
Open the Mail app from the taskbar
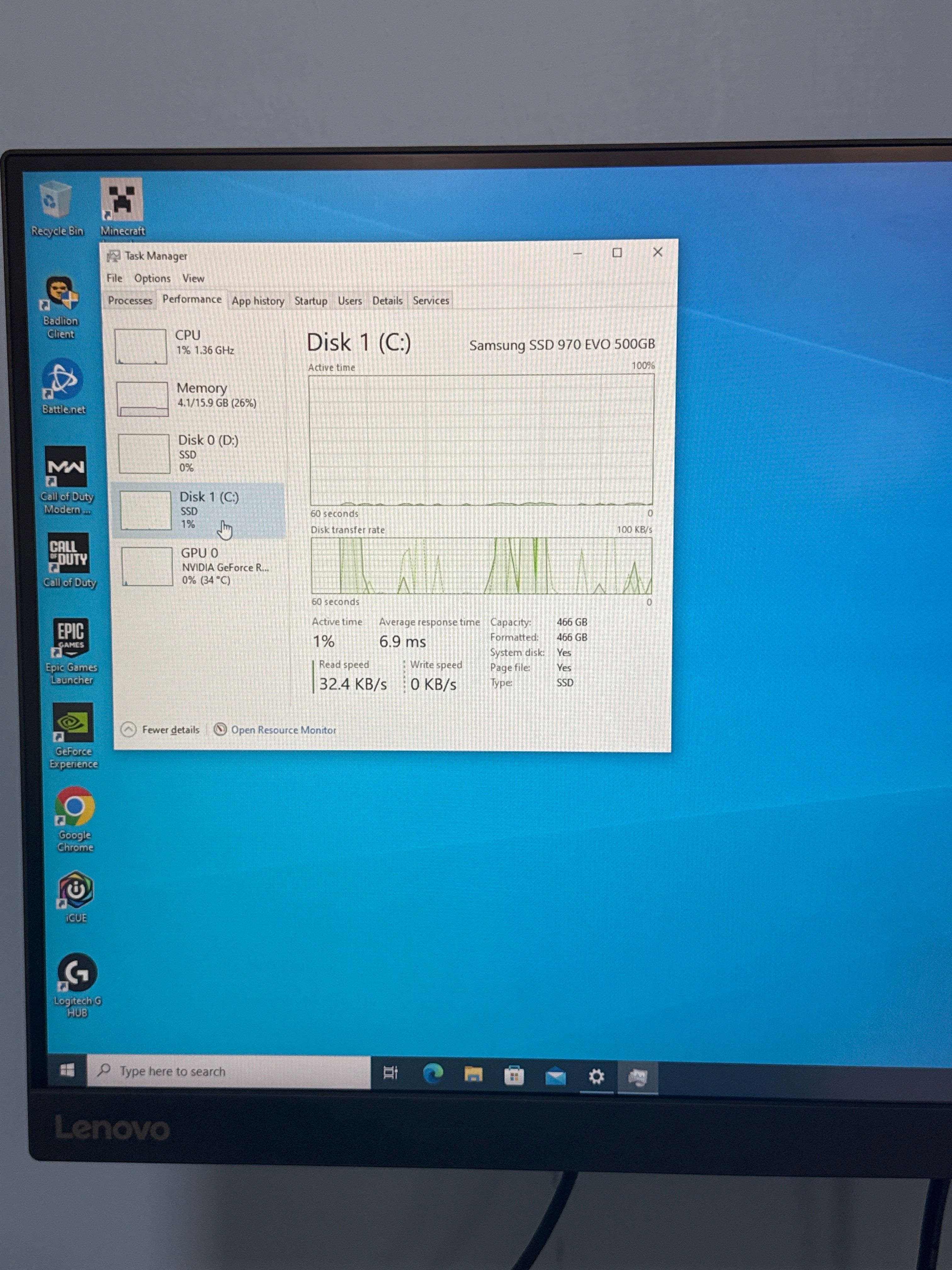(x=555, y=1077)
